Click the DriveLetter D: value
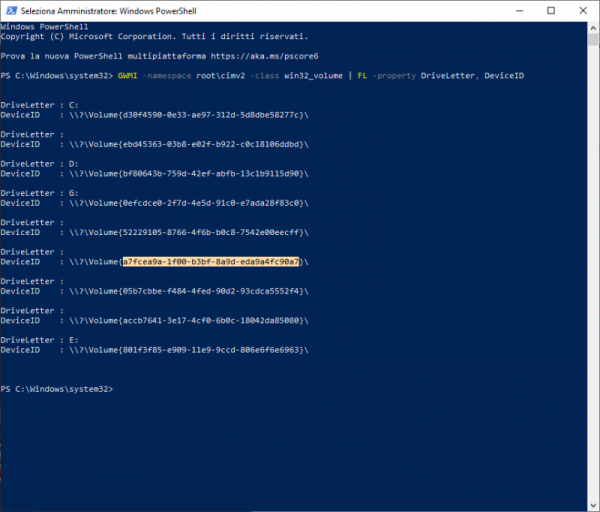 click(73, 164)
